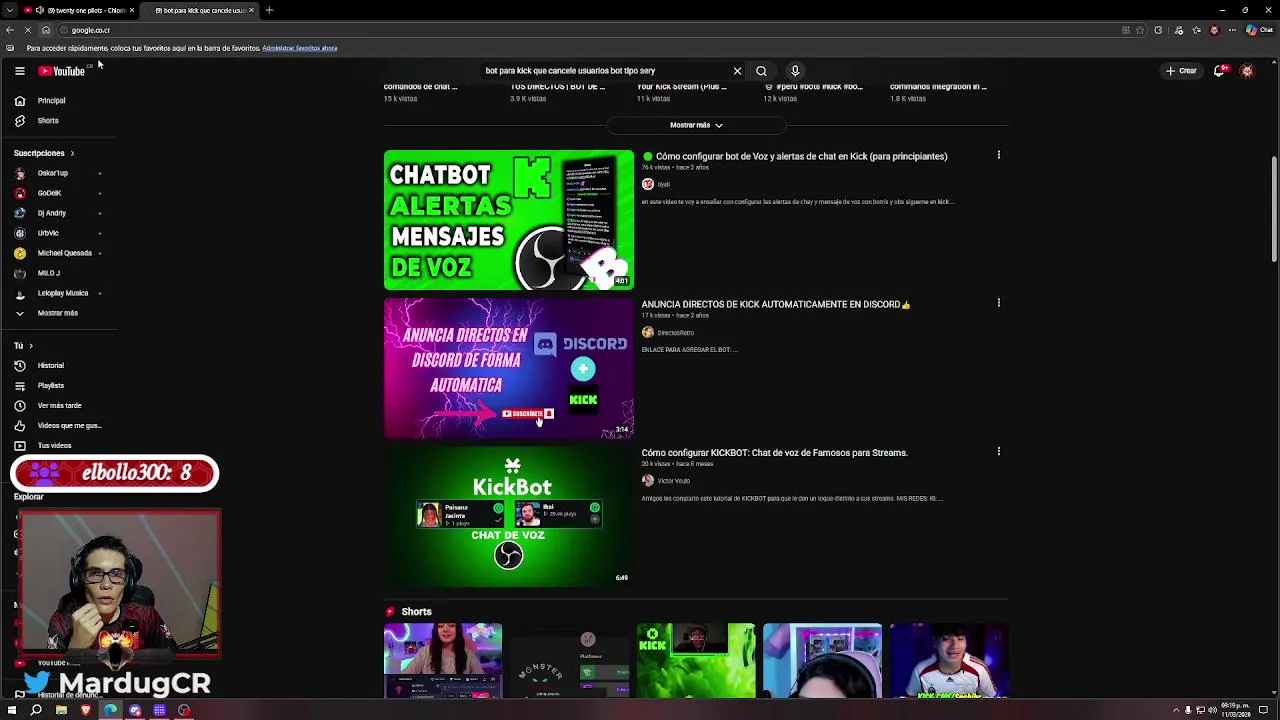
Task: Open options menu for KICKBOT video
Action: [x=998, y=451]
